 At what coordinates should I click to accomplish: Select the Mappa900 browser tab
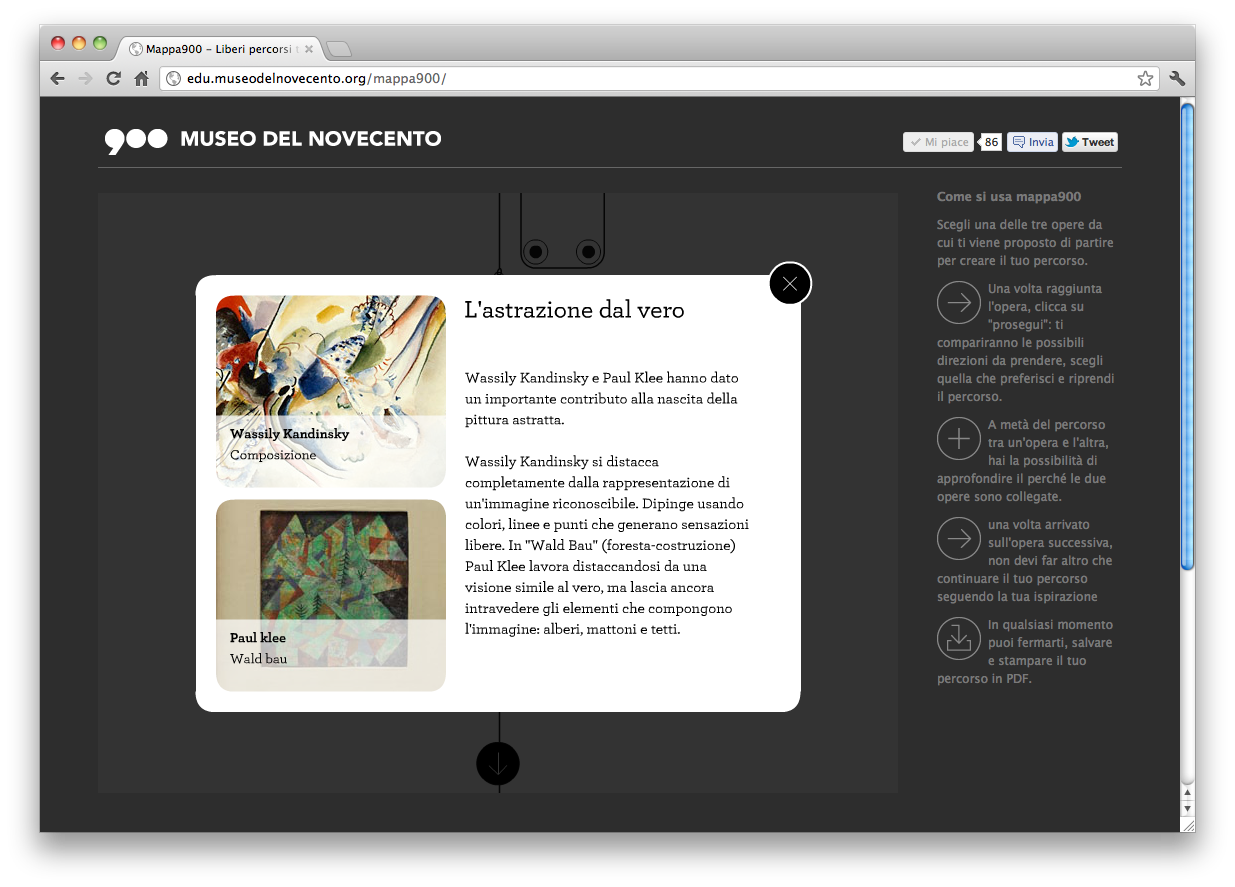point(220,48)
